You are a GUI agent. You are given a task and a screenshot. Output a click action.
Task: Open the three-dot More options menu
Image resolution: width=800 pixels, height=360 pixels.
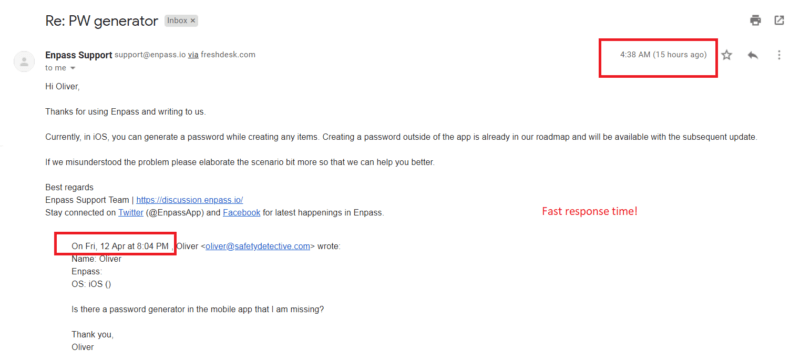coord(779,55)
